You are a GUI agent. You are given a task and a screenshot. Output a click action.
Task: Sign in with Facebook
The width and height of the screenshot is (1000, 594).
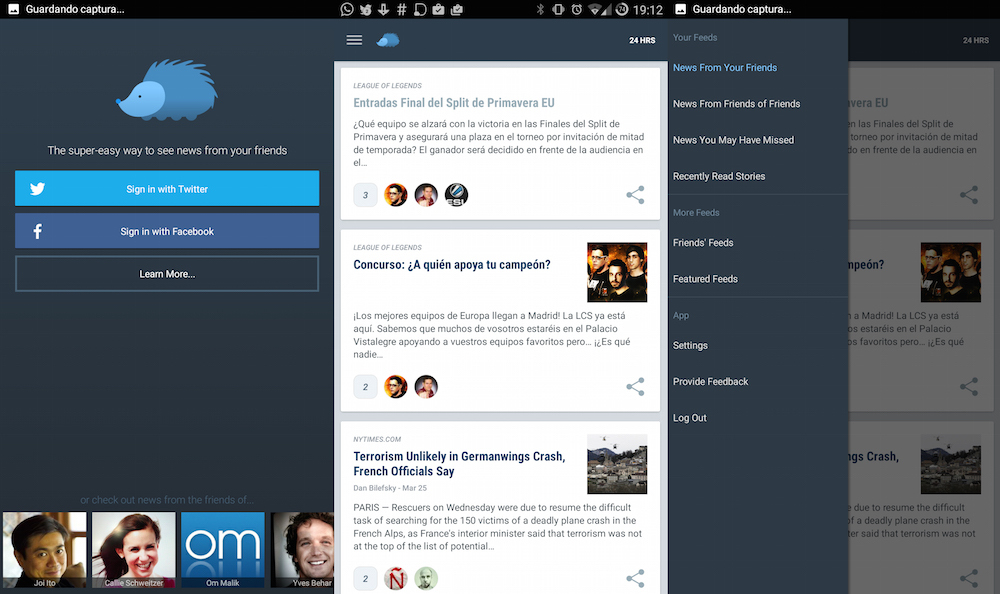(167, 231)
